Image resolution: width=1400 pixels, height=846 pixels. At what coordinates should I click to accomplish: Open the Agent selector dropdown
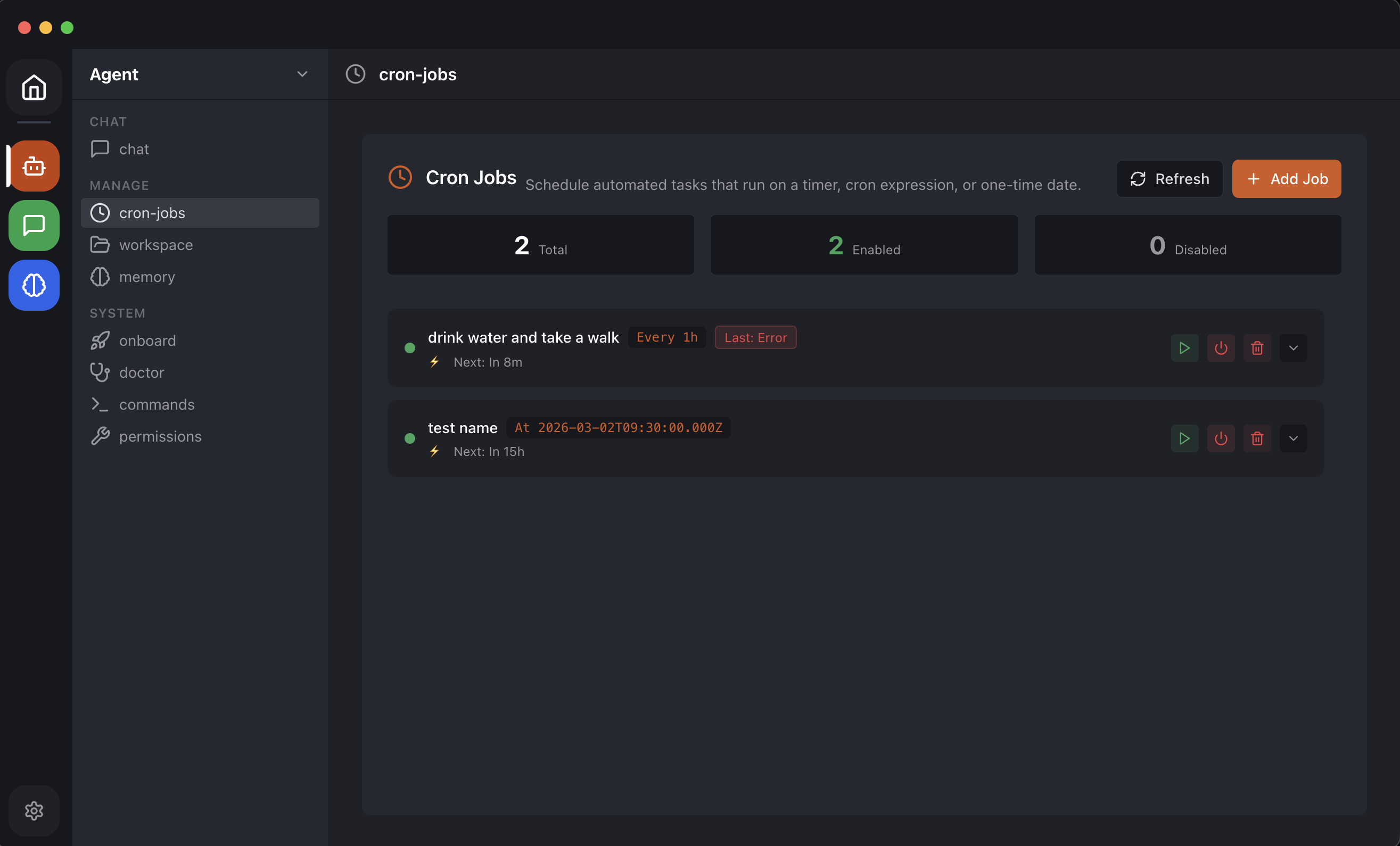pyautogui.click(x=302, y=74)
